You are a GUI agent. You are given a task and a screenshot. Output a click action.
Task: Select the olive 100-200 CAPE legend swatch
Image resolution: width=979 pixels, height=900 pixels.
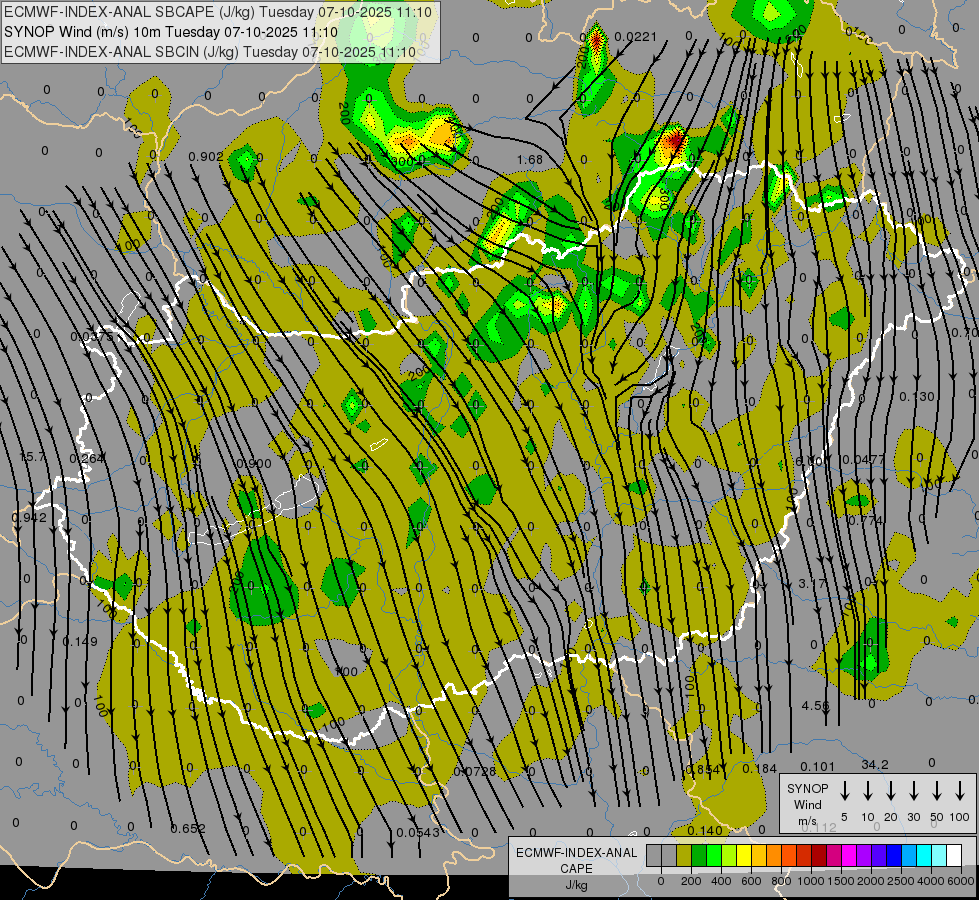pos(684,855)
